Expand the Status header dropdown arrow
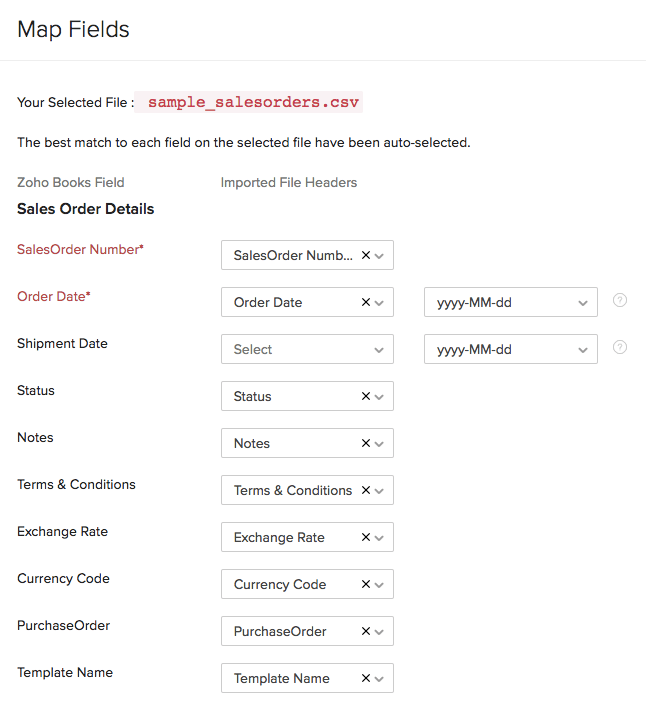646x703 pixels. [380, 397]
